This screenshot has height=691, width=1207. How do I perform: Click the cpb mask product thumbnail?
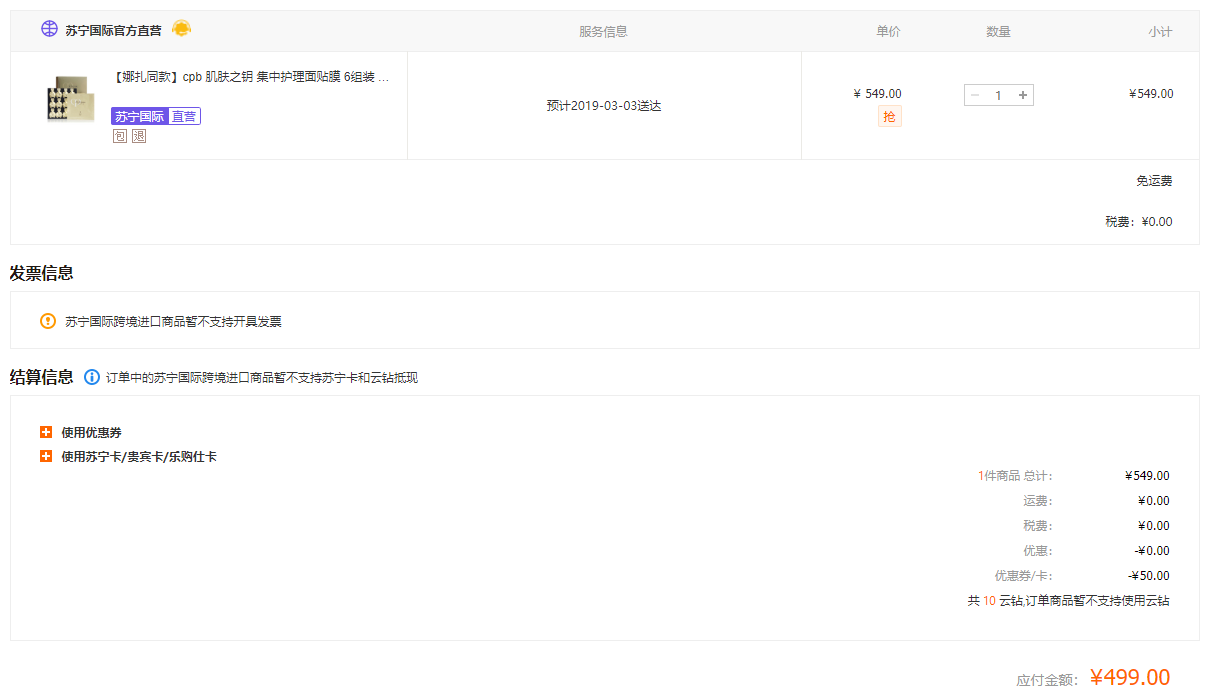tap(70, 99)
